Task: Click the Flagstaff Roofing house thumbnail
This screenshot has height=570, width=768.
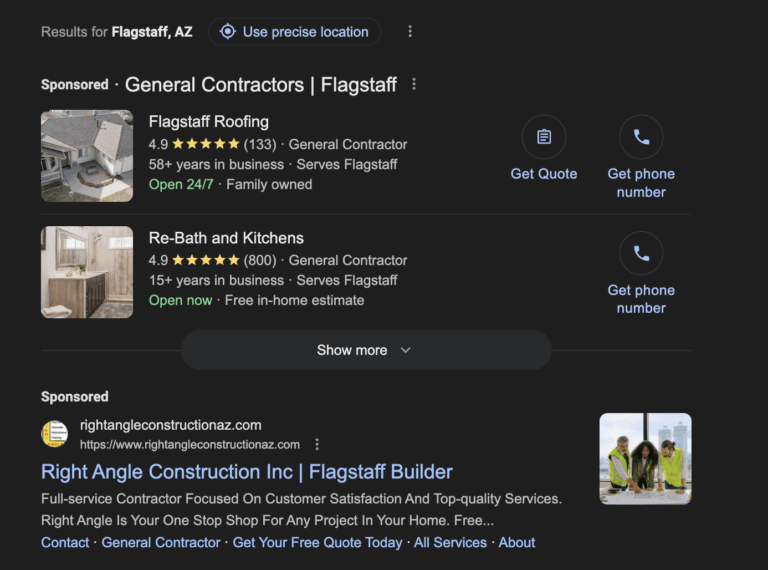Action: [x=87, y=156]
